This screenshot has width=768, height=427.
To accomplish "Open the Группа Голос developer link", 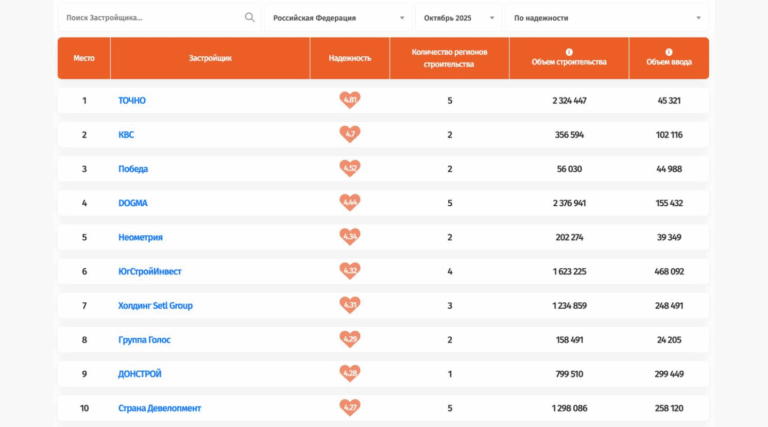I will click(x=144, y=340).
